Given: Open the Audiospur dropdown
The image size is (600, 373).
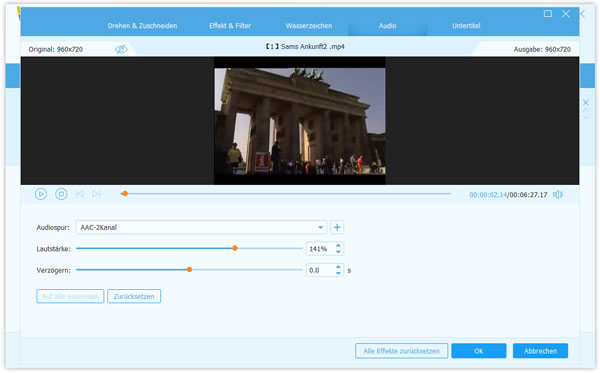Looking at the screenshot, I should (x=320, y=228).
